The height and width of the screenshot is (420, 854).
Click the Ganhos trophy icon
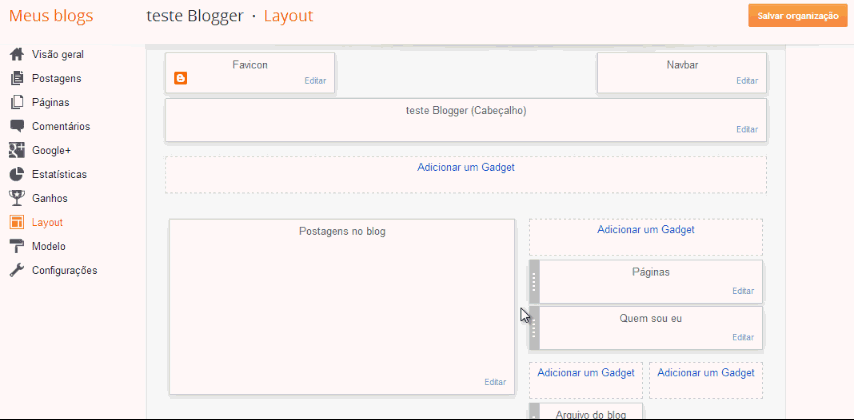[17, 198]
